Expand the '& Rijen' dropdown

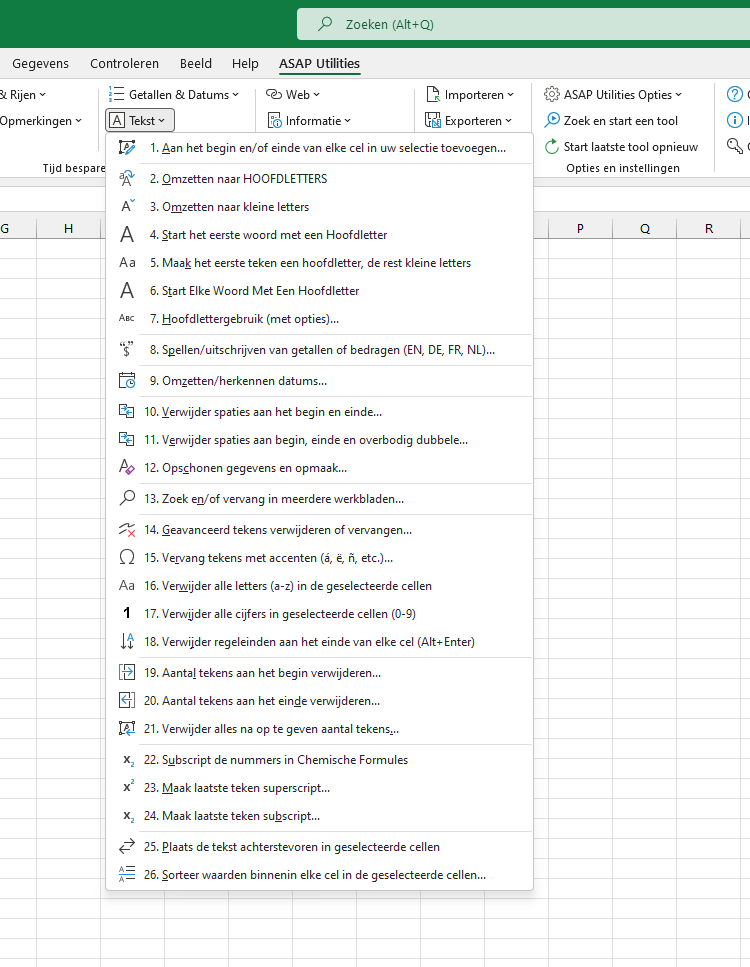(23, 94)
